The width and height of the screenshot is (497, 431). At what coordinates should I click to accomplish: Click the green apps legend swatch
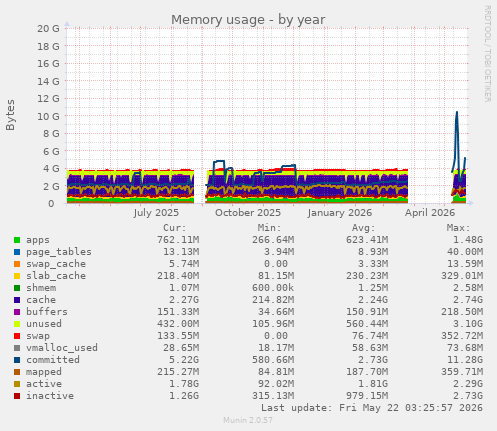tap(17, 240)
